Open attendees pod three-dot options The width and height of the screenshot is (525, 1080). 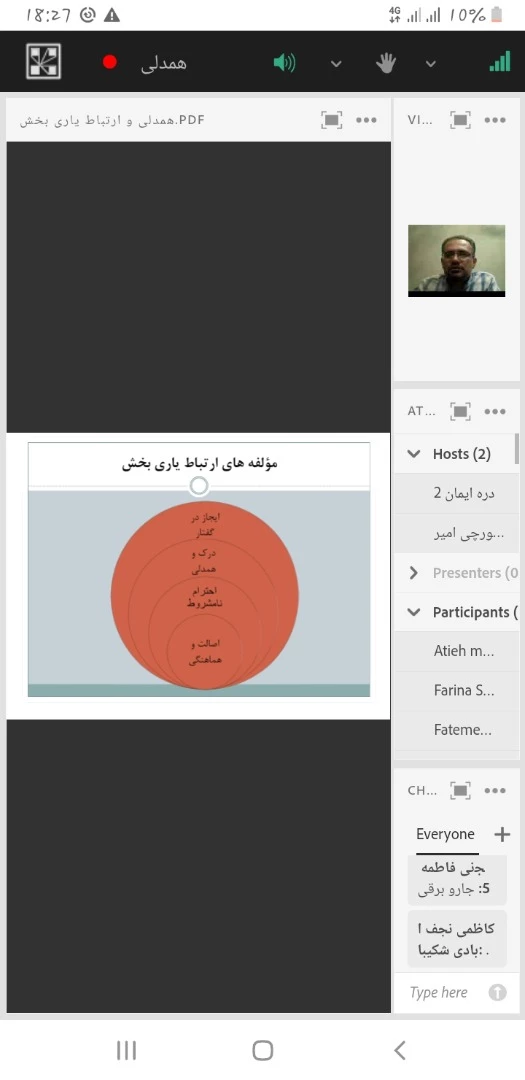tap(495, 411)
